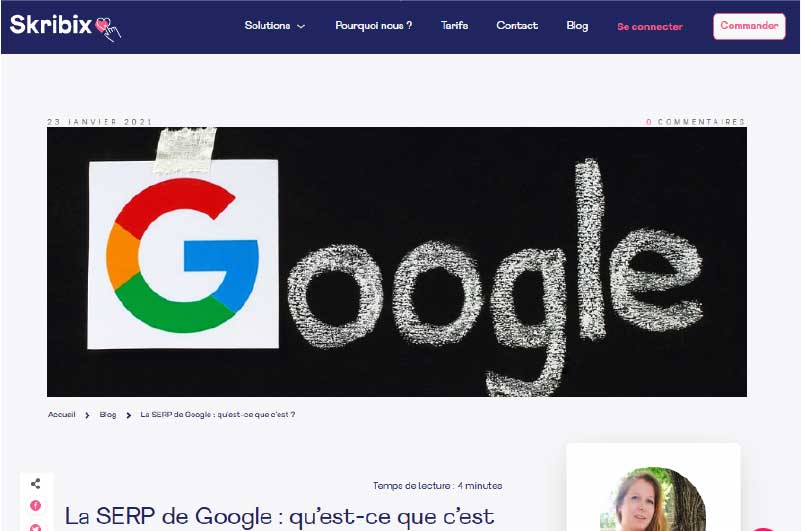Screen dimensions: 801x531
Task: Click the Temps de lecture : 4 minutes text
Action: pyautogui.click(x=437, y=486)
